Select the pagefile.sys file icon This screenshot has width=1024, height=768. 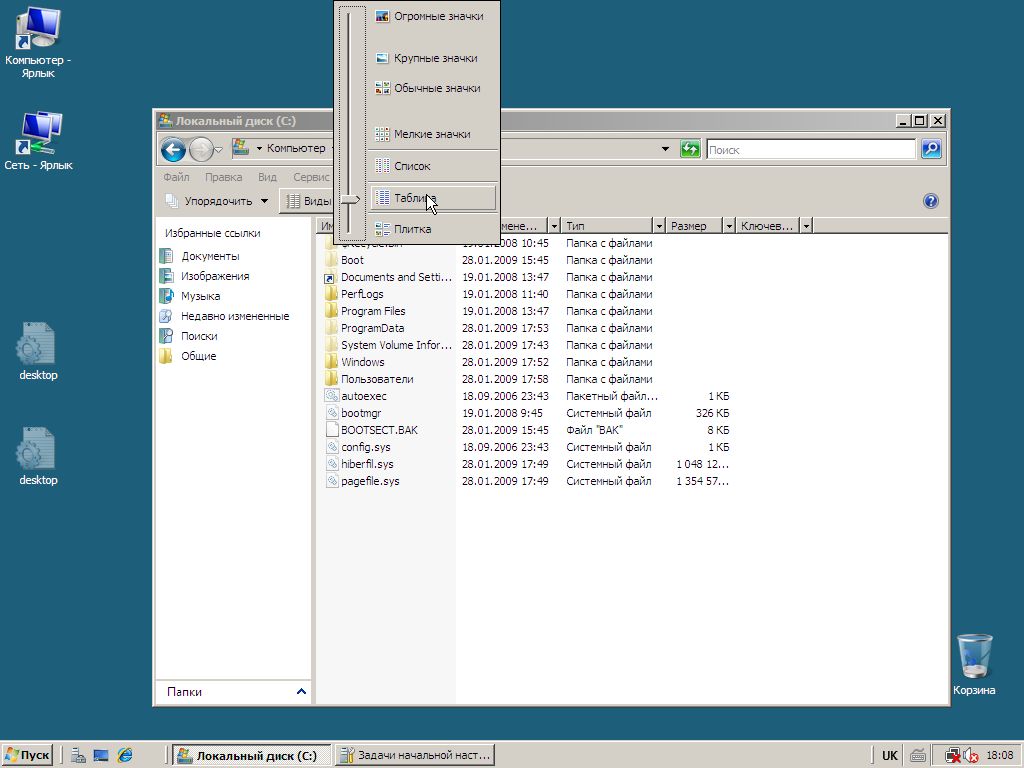click(x=332, y=481)
